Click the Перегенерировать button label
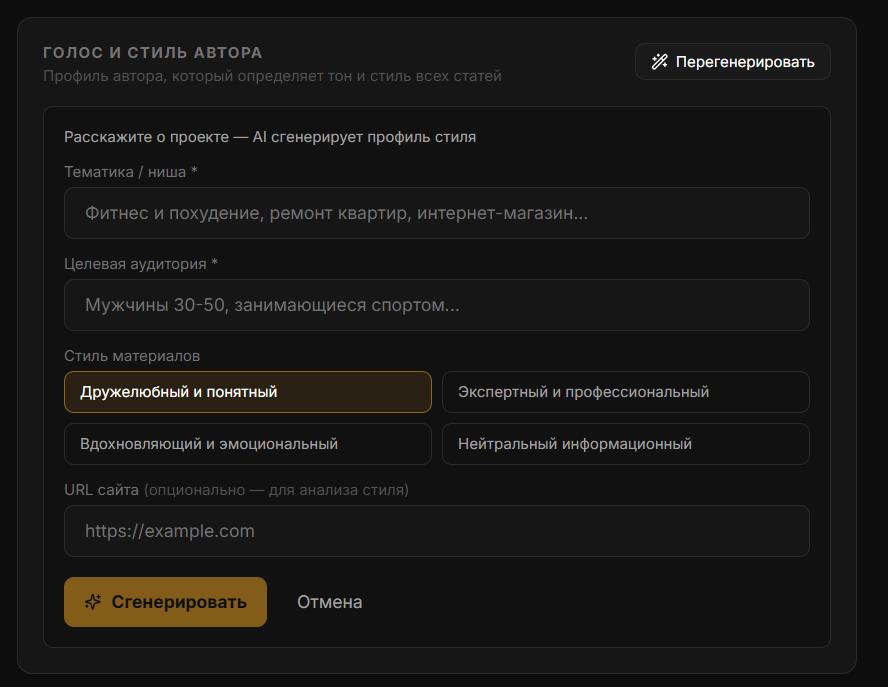This screenshot has width=888, height=687. coord(745,62)
